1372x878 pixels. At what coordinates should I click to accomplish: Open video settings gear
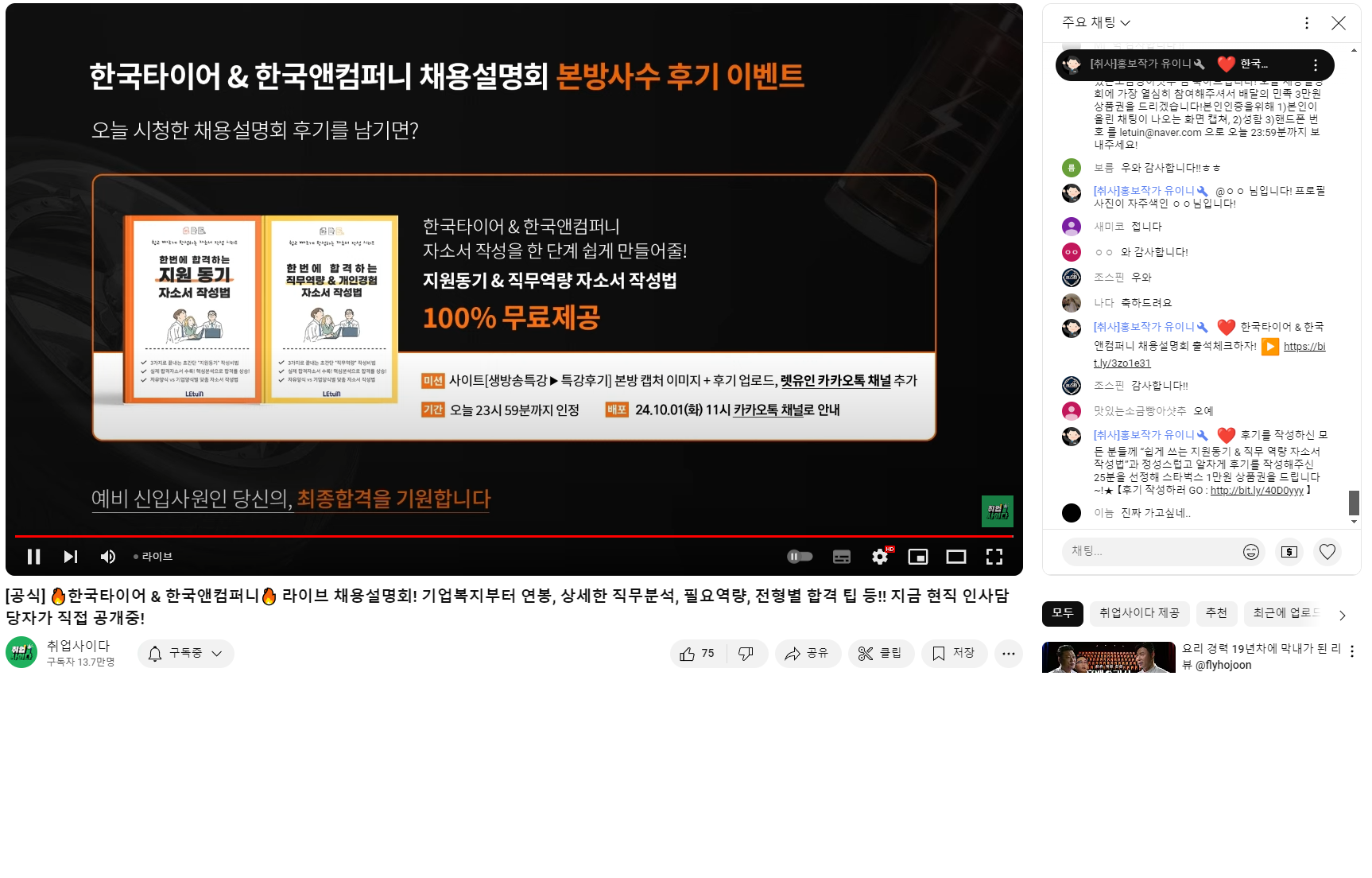point(880,557)
